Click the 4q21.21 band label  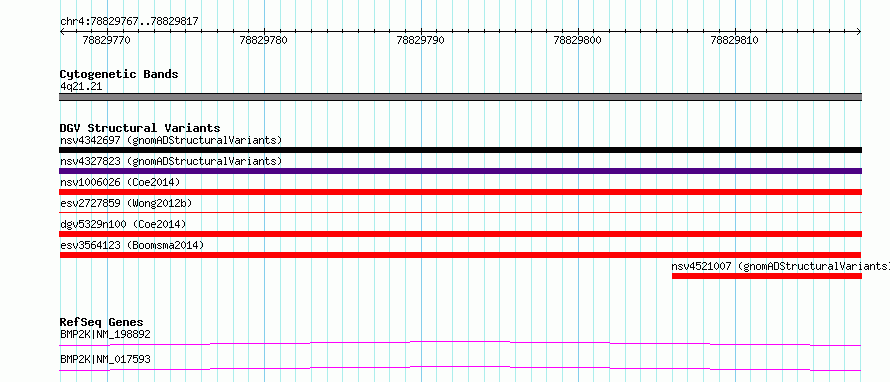click(x=81, y=86)
